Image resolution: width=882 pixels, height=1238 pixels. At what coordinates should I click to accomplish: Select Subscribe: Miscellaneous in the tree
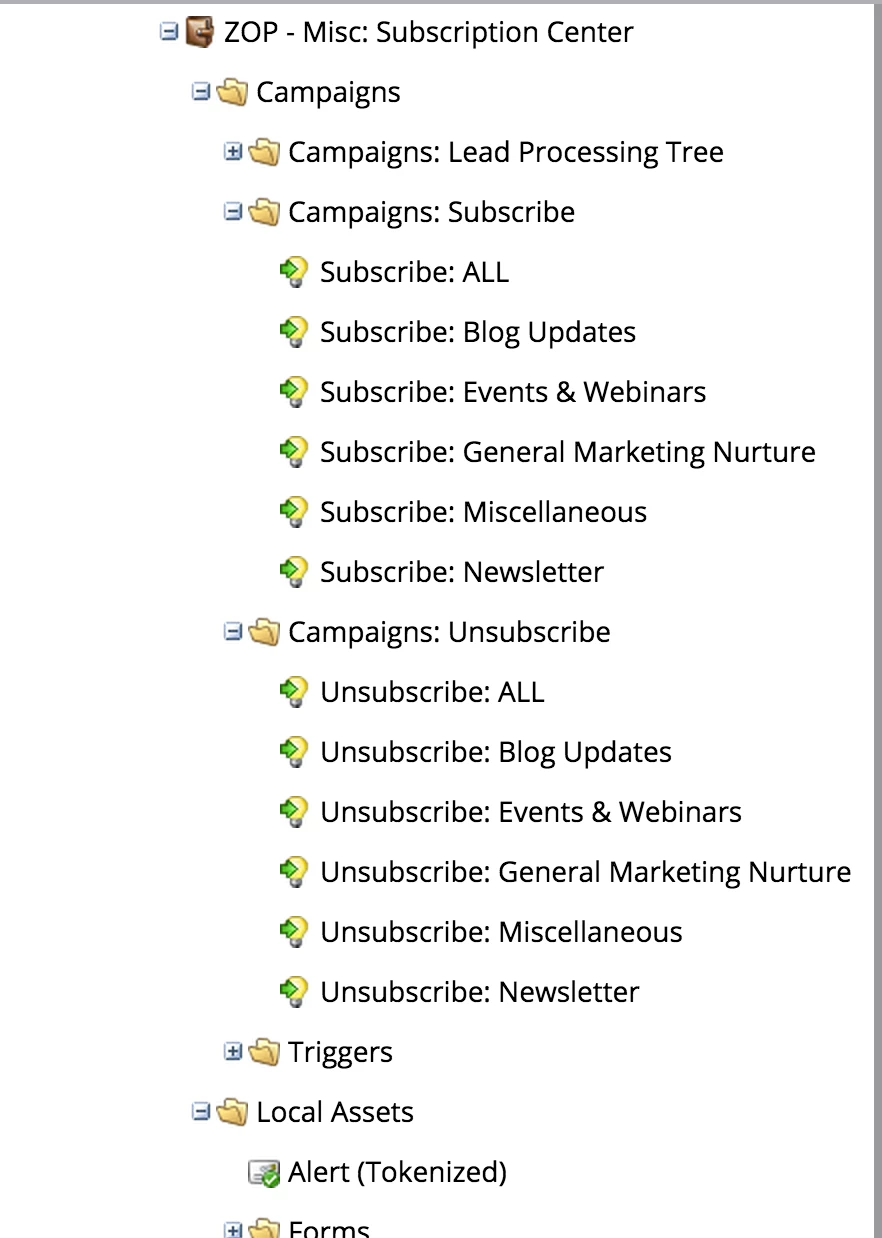pyautogui.click(x=484, y=512)
